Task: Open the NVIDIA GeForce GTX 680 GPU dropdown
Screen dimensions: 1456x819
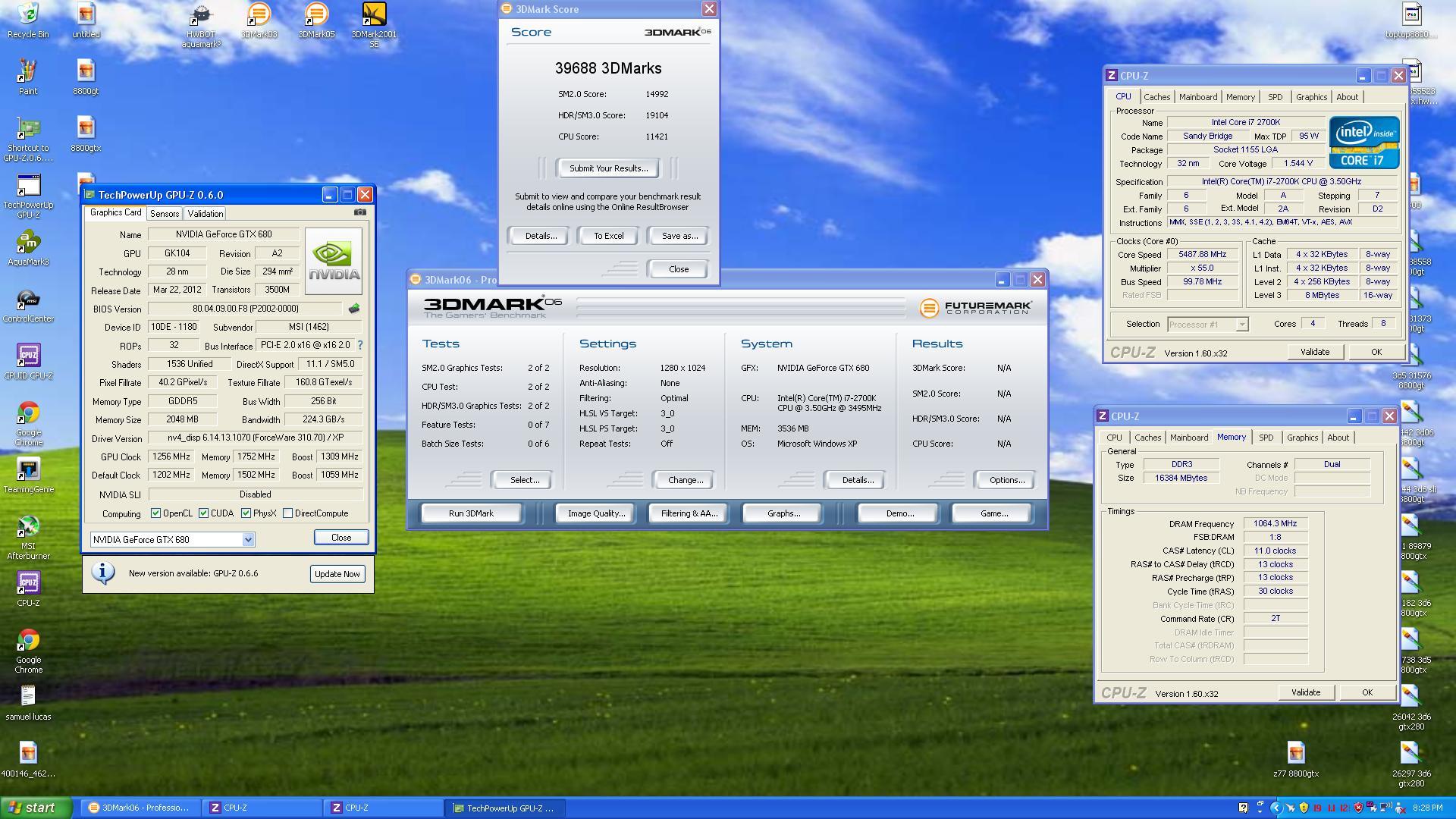Action: click(172, 539)
